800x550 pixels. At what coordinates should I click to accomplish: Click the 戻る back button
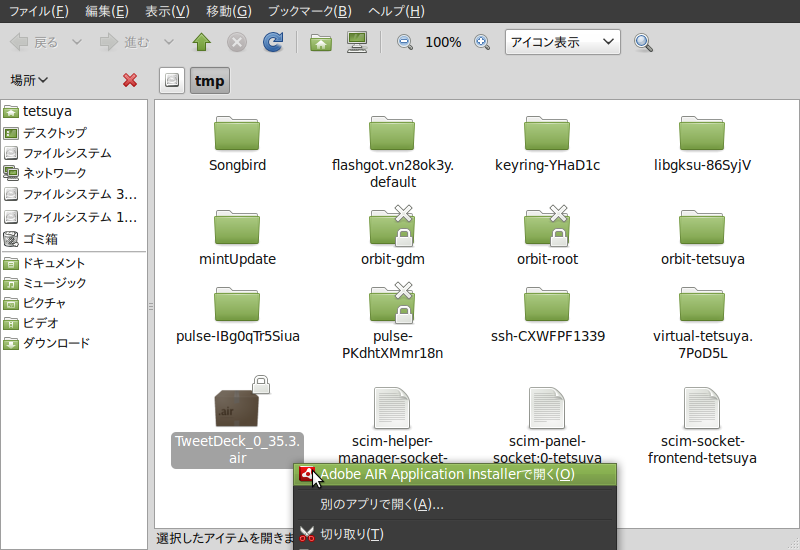pos(34,42)
